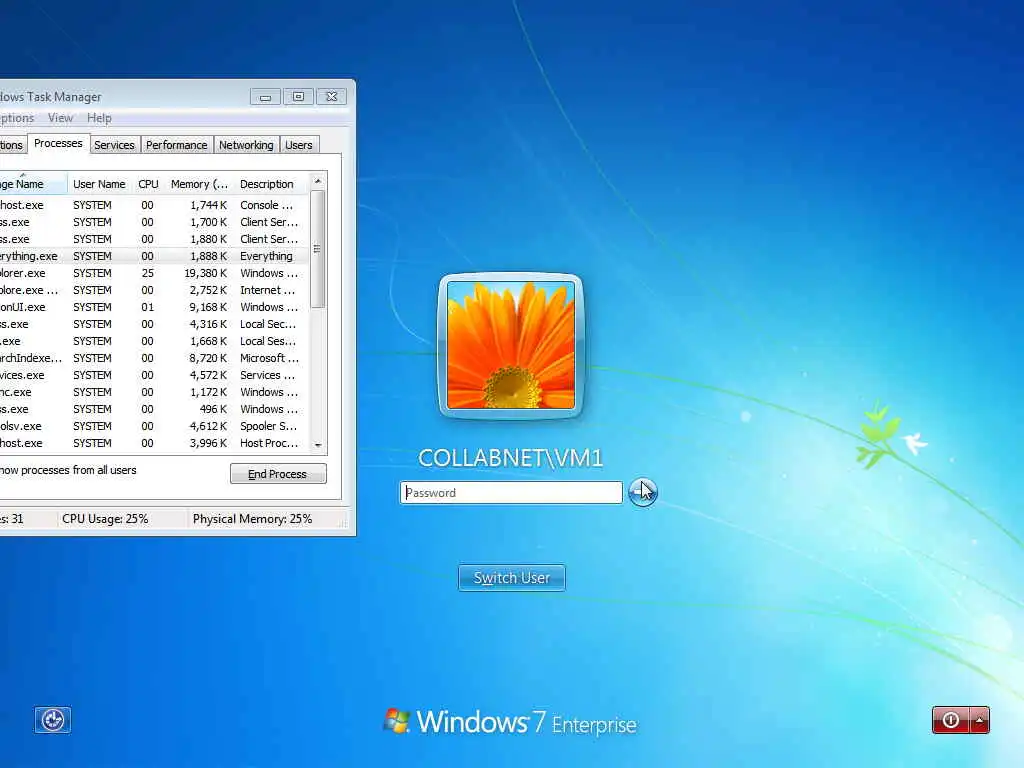The image size is (1024, 768).
Task: Switch to the Performance tab
Action: click(x=176, y=145)
